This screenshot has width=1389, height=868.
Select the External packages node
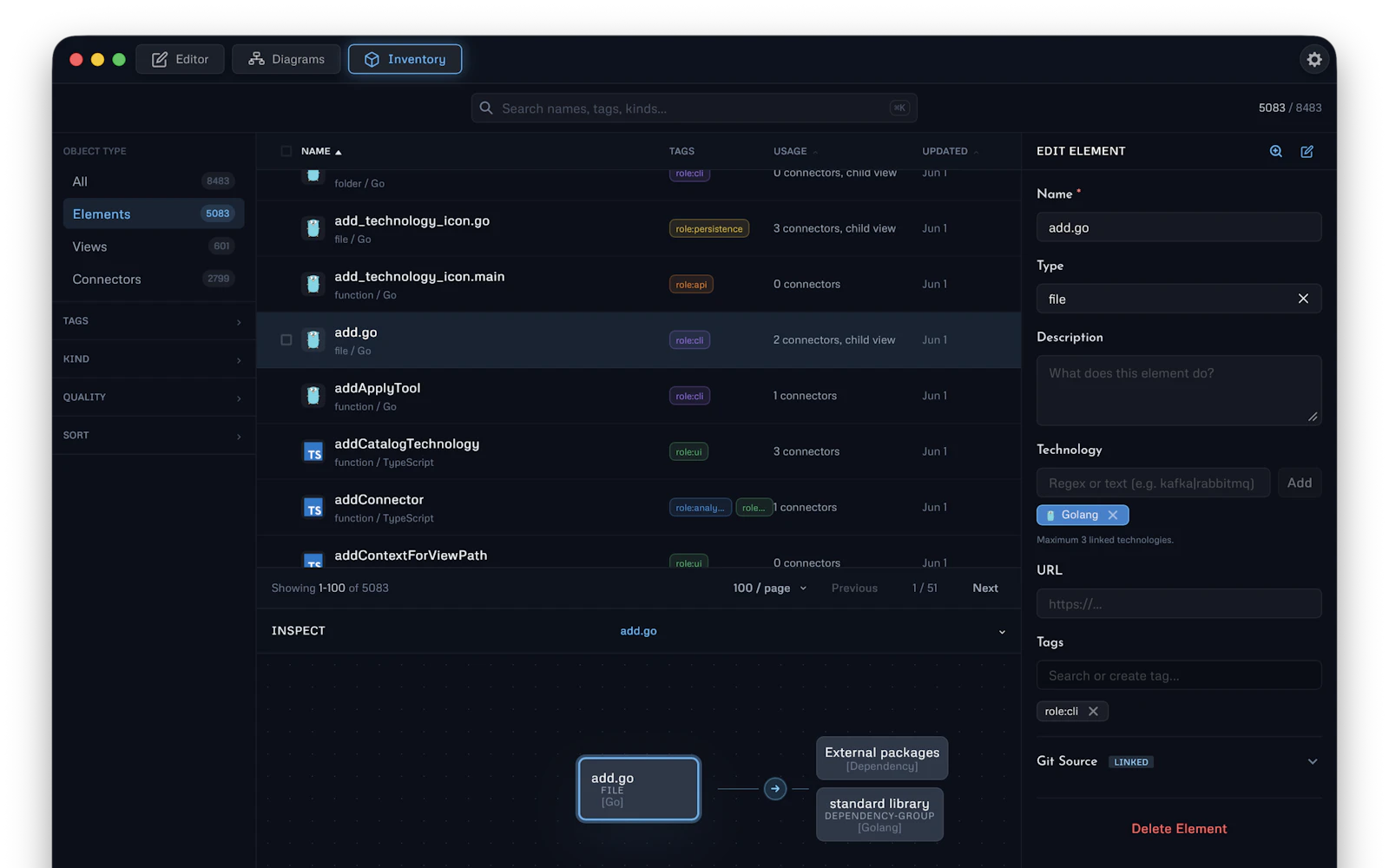(882, 759)
